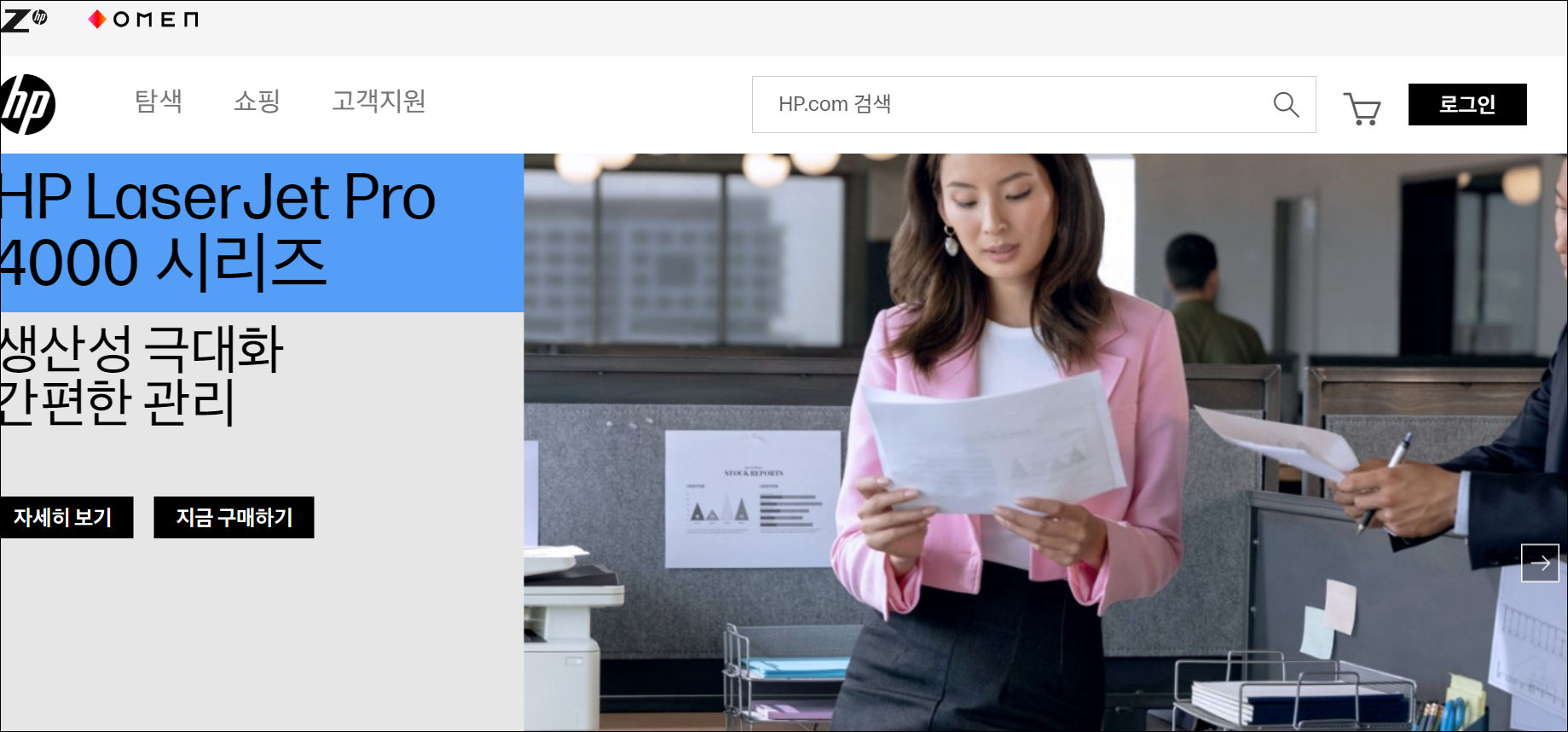Open the 쇼핑 menu
The height and width of the screenshot is (732, 1568).
[x=257, y=101]
